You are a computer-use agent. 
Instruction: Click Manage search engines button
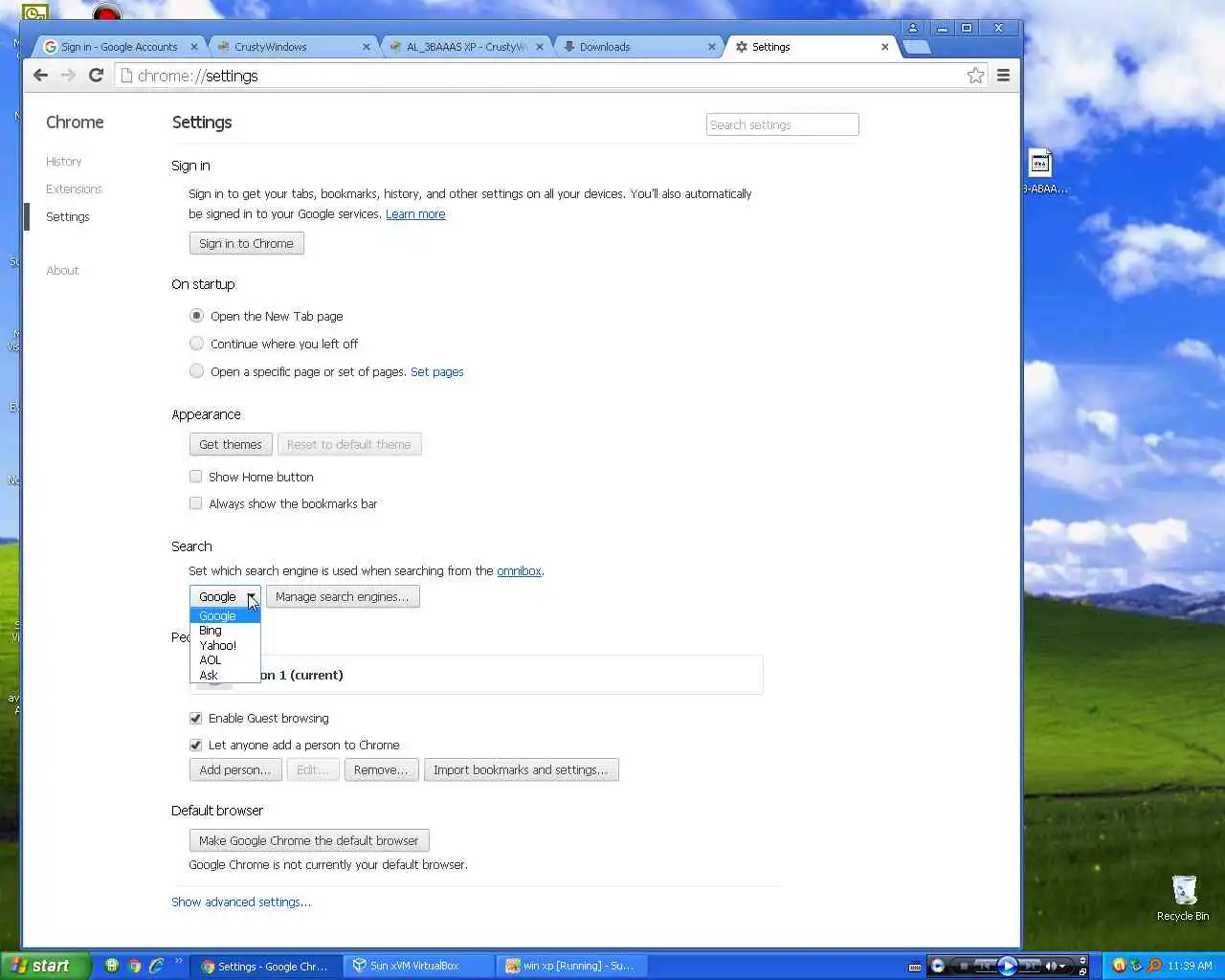click(343, 596)
